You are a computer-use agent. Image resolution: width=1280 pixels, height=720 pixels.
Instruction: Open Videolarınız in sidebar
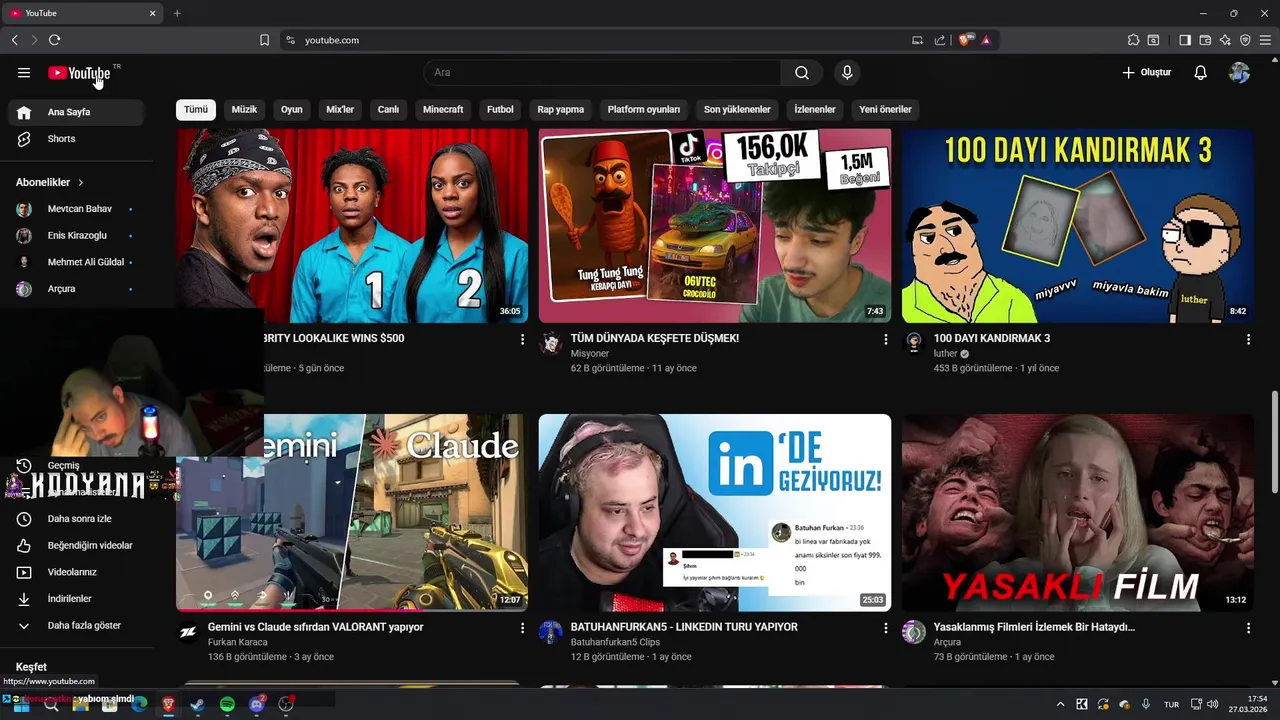[x=77, y=572]
